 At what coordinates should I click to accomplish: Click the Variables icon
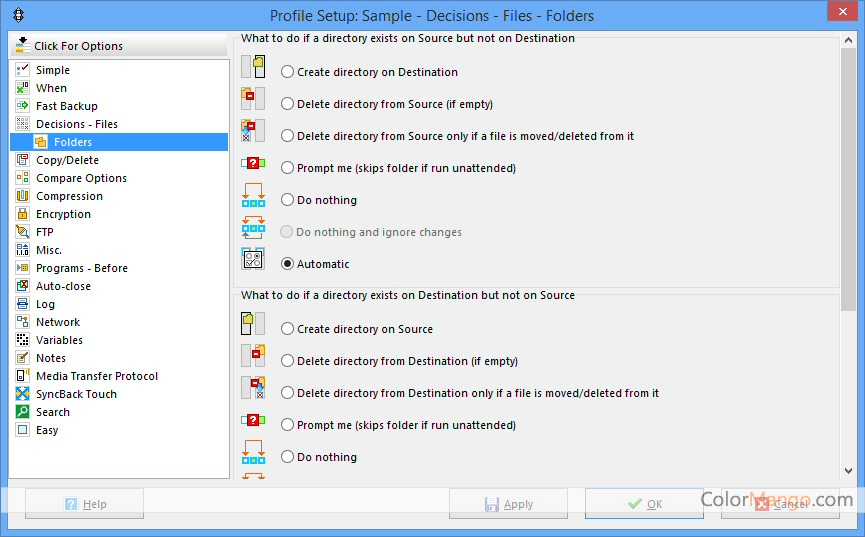point(23,340)
